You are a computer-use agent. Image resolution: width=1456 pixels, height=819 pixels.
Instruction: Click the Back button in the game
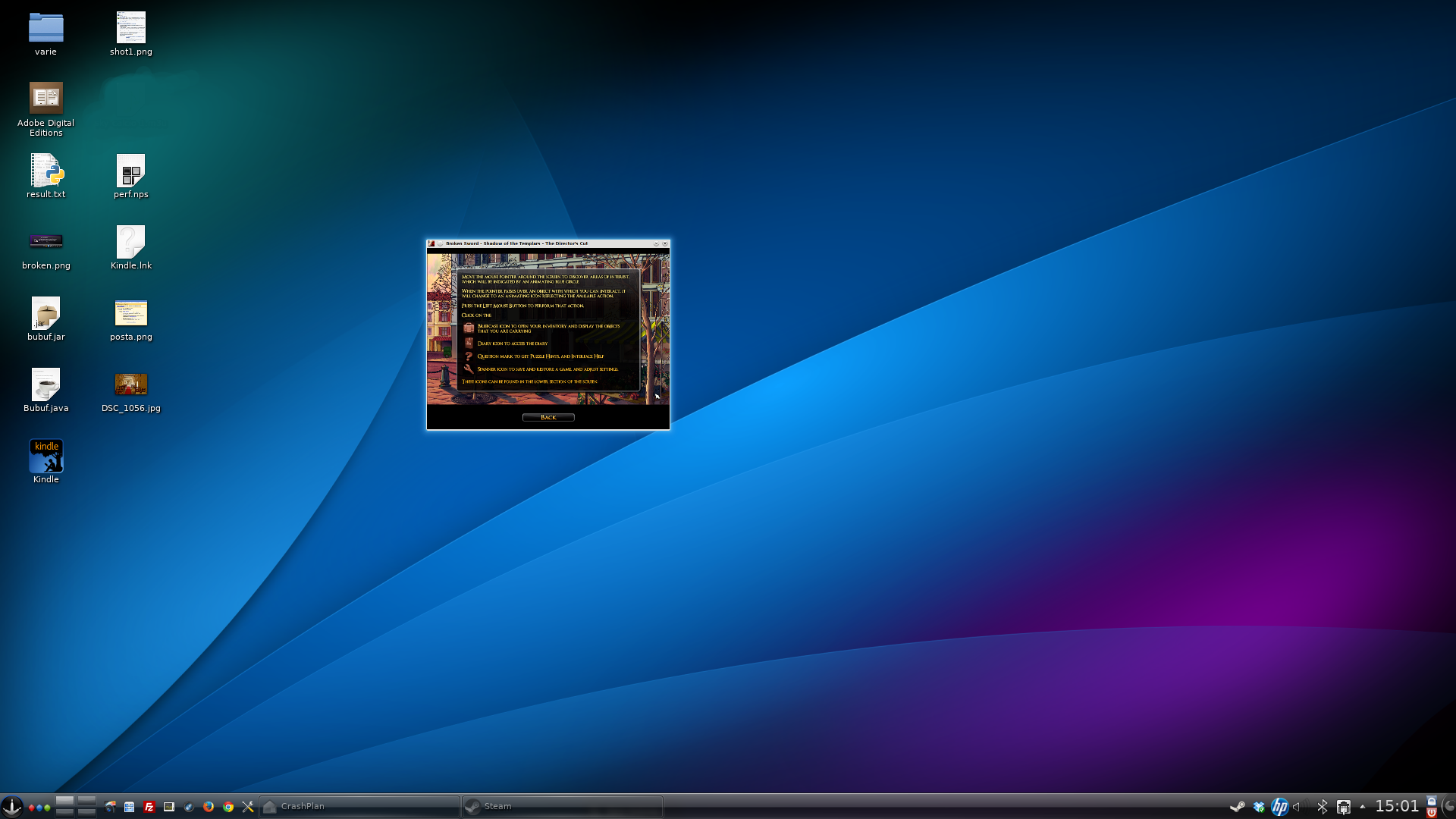548,417
